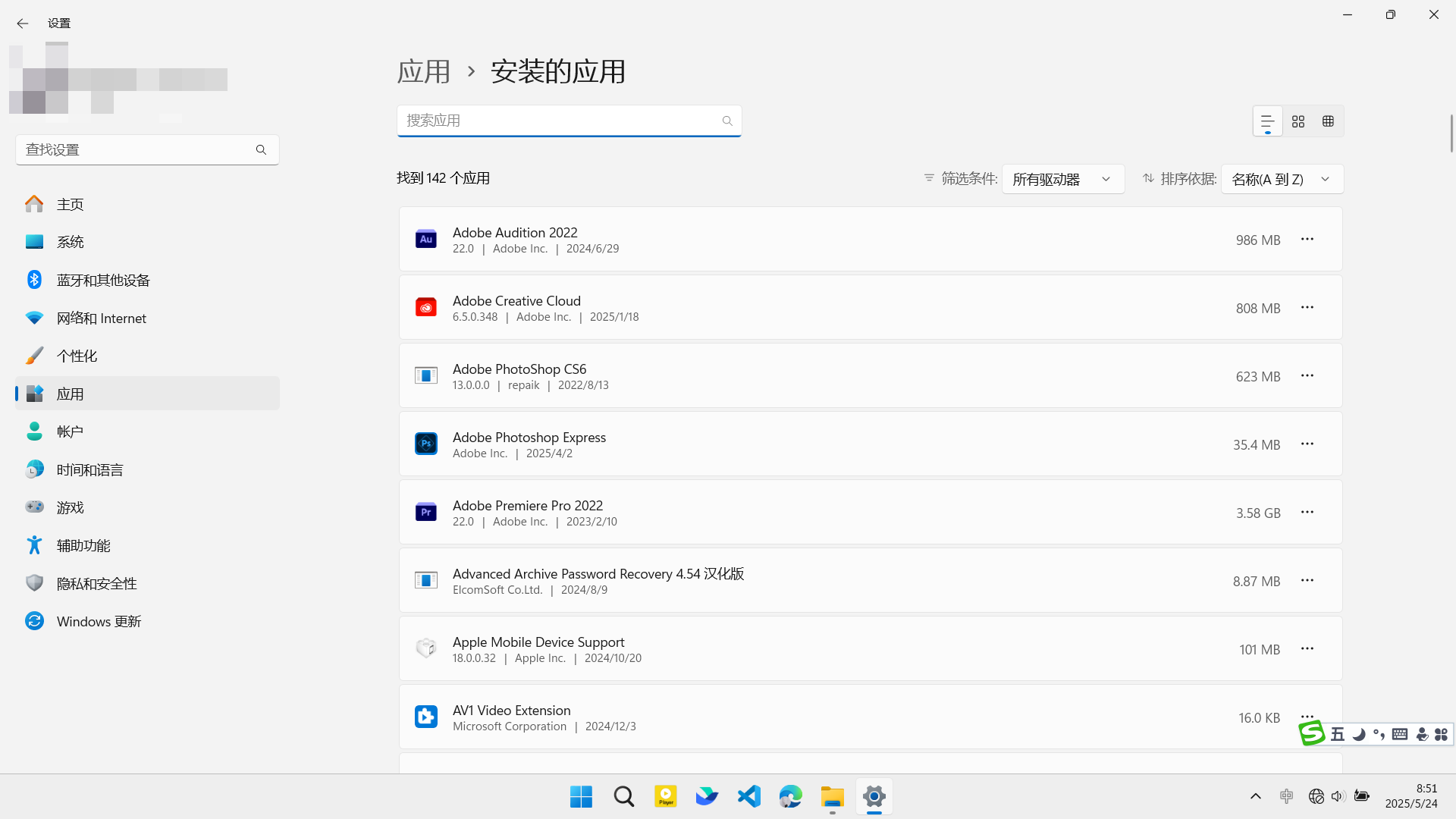Open Visual Studio Code from taskbar
Screen dimensions: 1456x819
coord(749,796)
